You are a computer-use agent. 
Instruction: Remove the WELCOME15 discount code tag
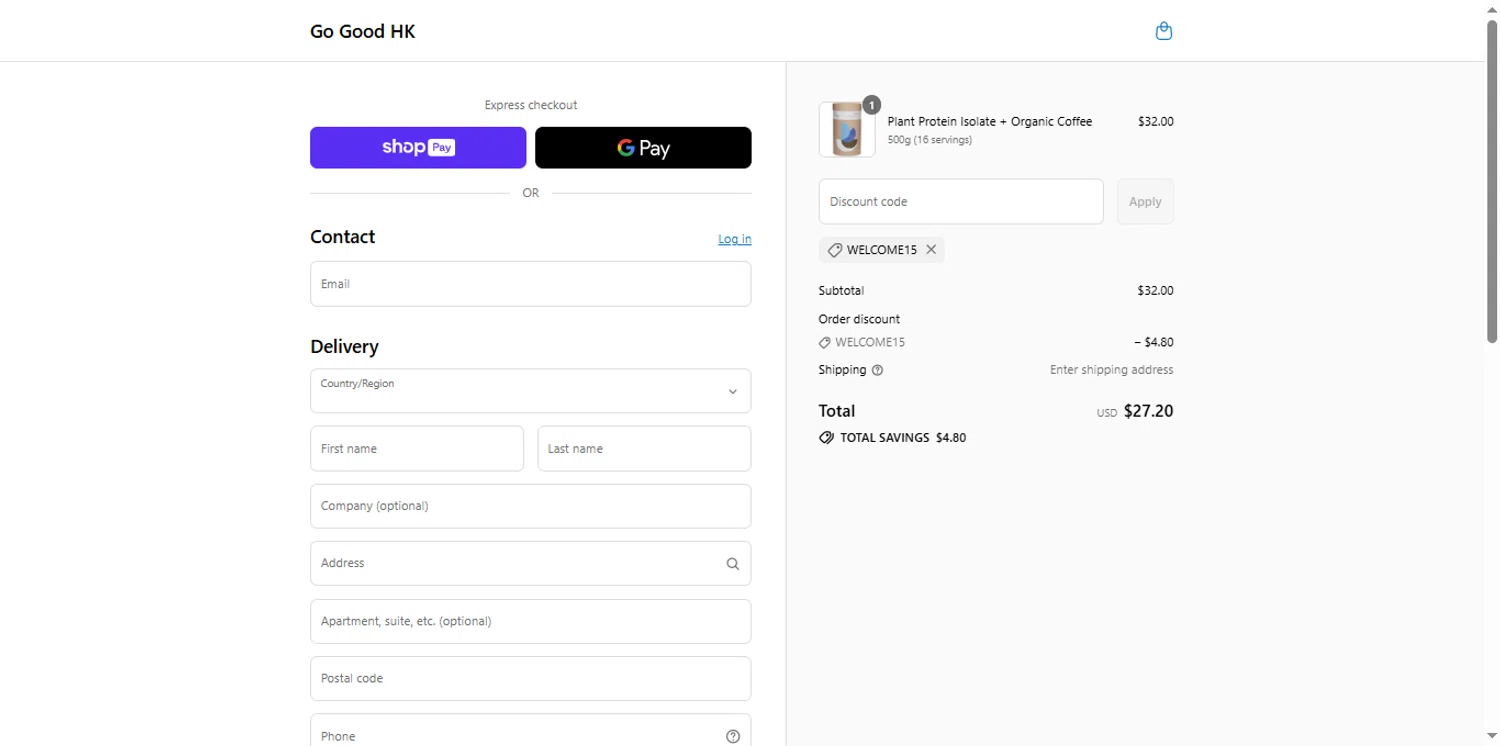click(x=931, y=250)
